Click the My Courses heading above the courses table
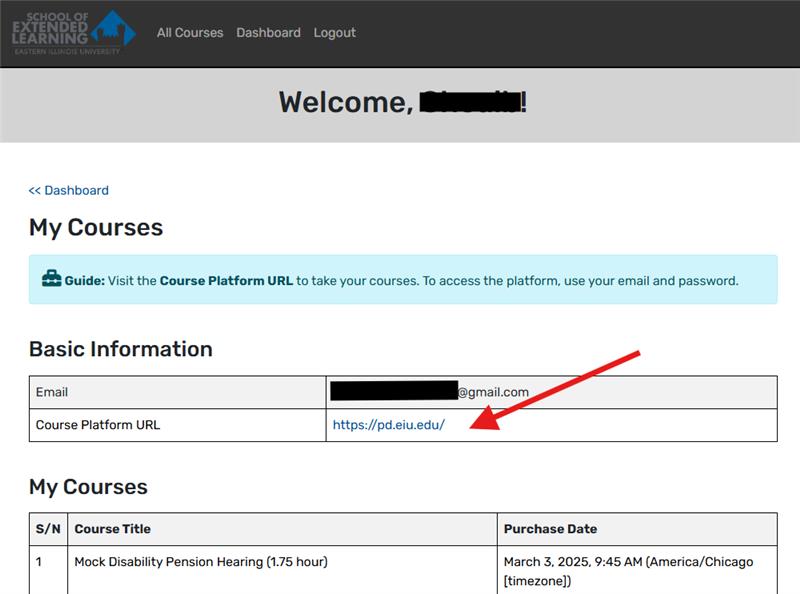The height and width of the screenshot is (594, 800). [x=88, y=487]
